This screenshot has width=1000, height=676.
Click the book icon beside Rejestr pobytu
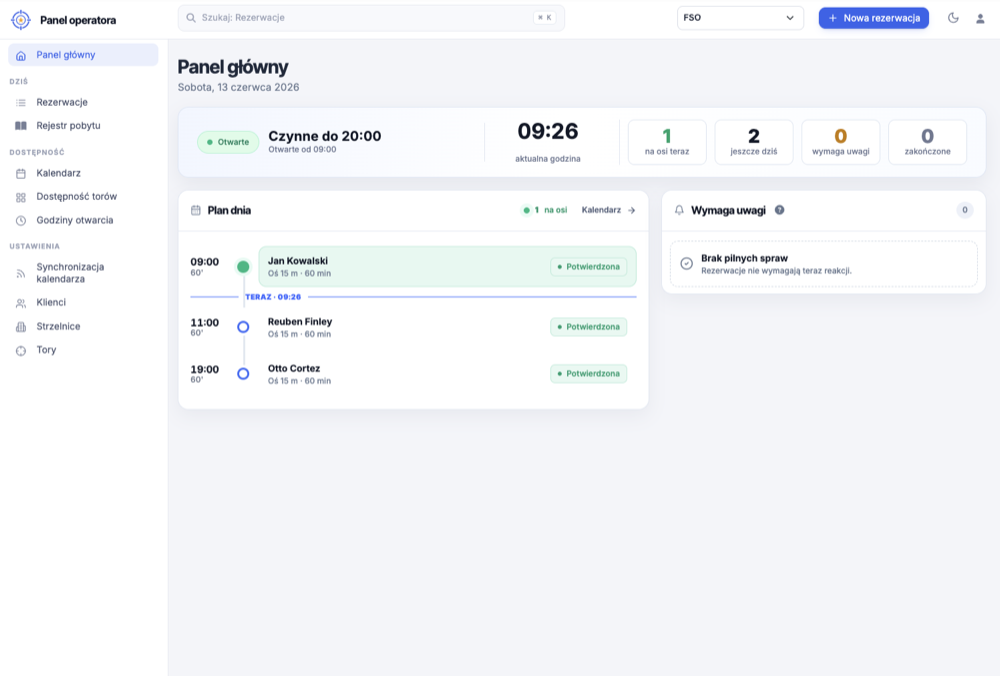click(21, 126)
